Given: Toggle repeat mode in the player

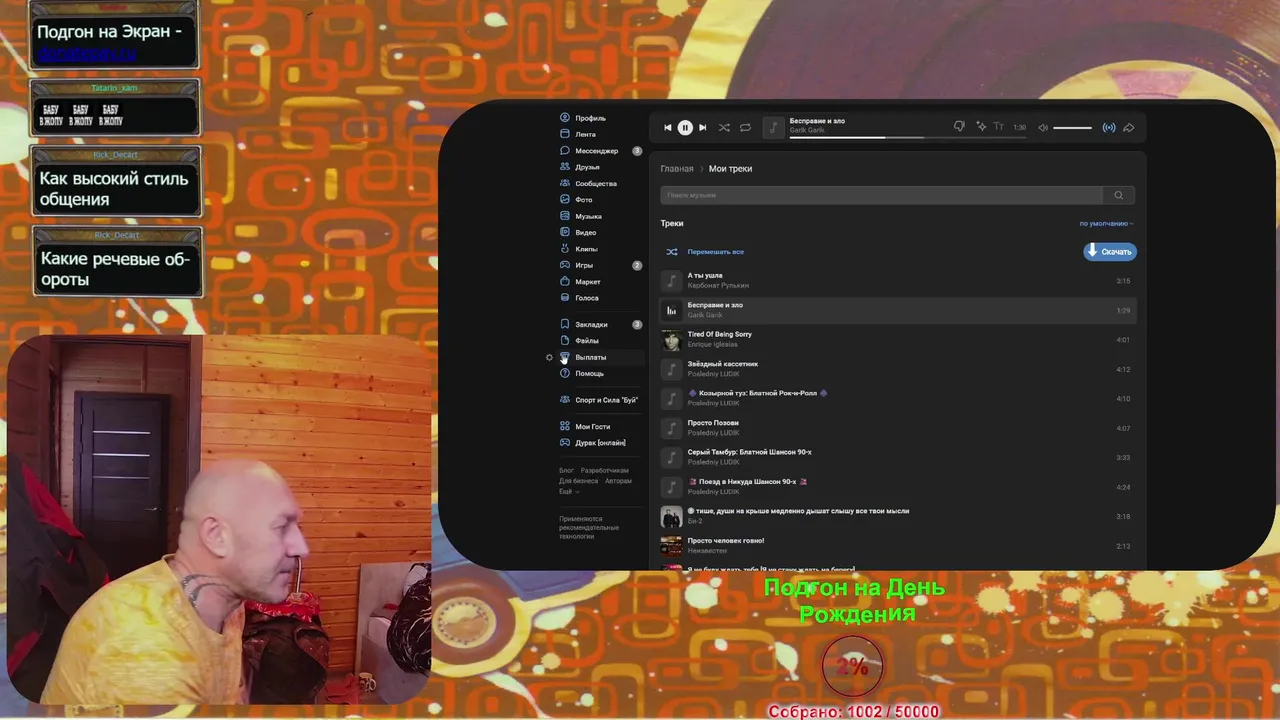Looking at the screenshot, I should 745,127.
